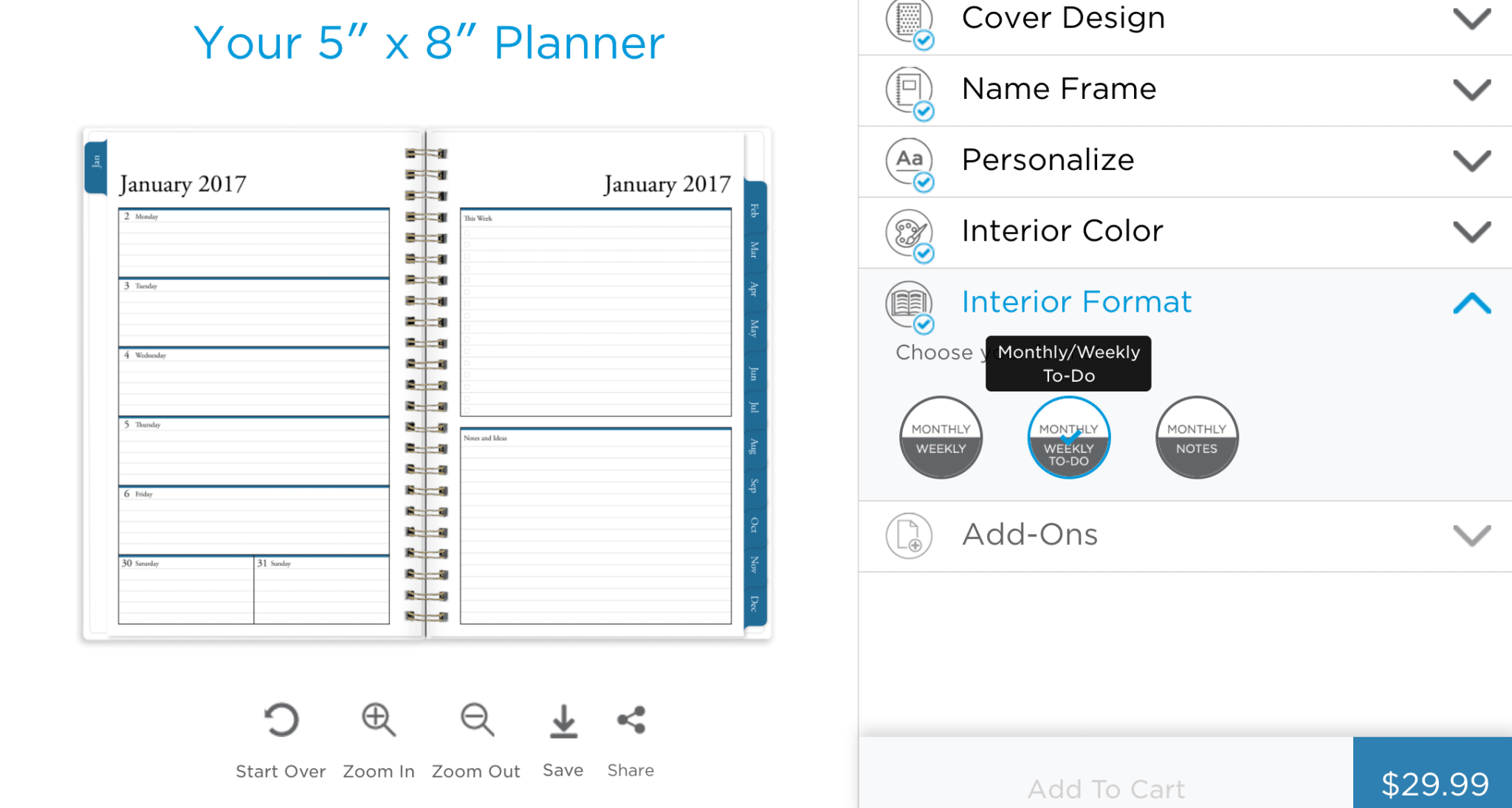
Task: Expand the Add-Ons section chevron
Action: click(x=1471, y=535)
